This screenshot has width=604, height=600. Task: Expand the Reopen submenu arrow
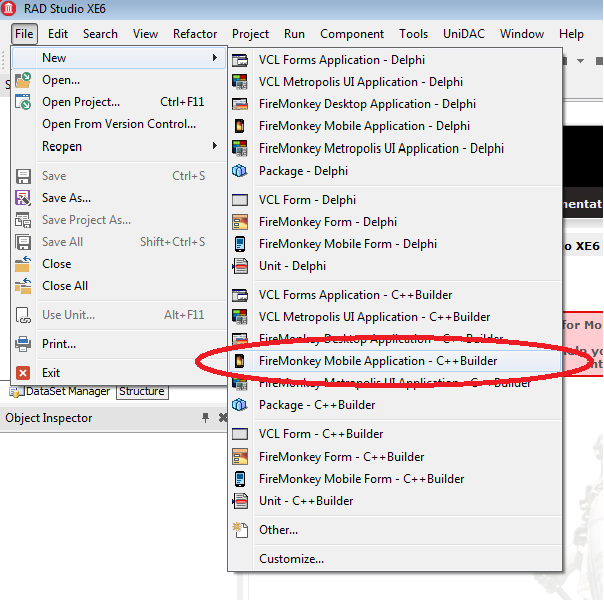(x=215, y=146)
